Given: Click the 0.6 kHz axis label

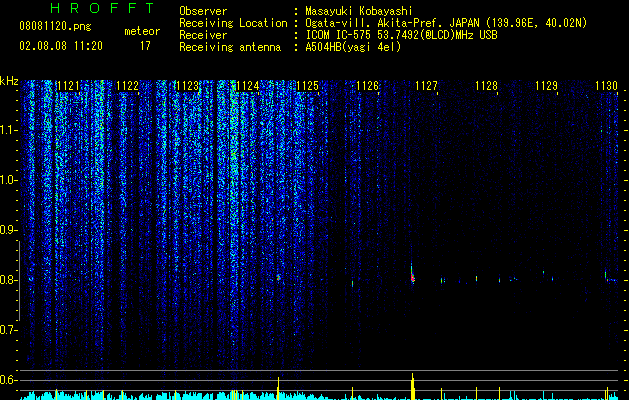Looking at the screenshot, I should tap(9, 380).
